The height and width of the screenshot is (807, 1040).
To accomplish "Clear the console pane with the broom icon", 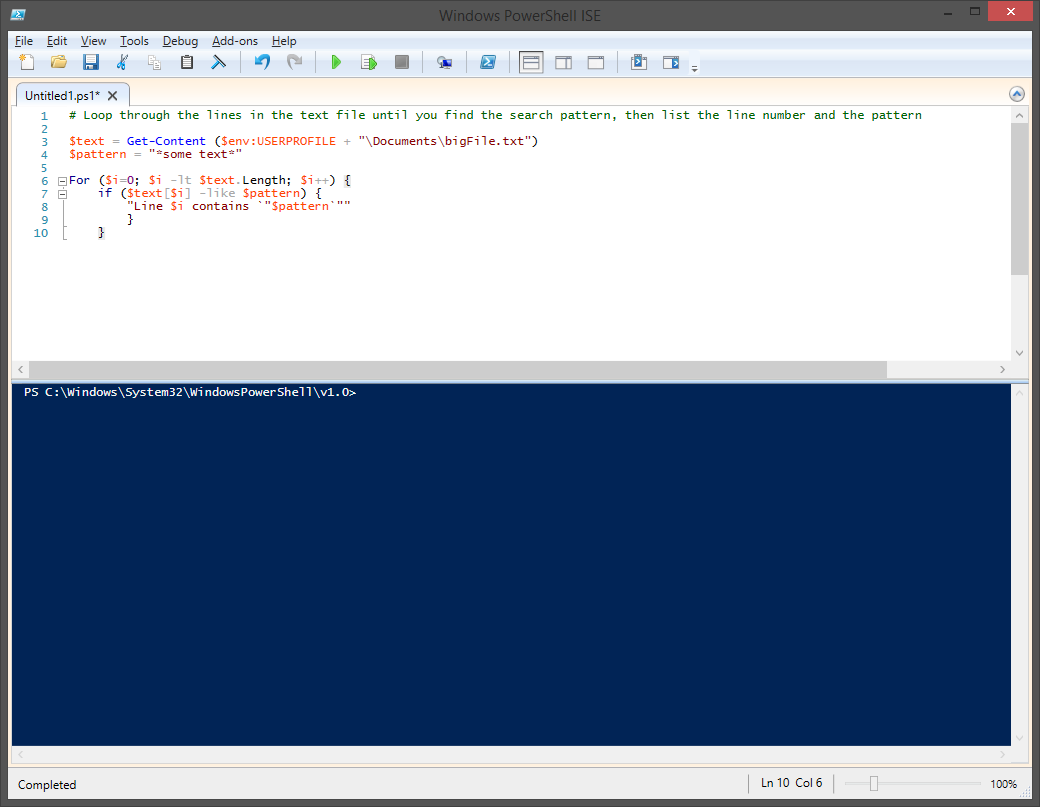I will 219,62.
